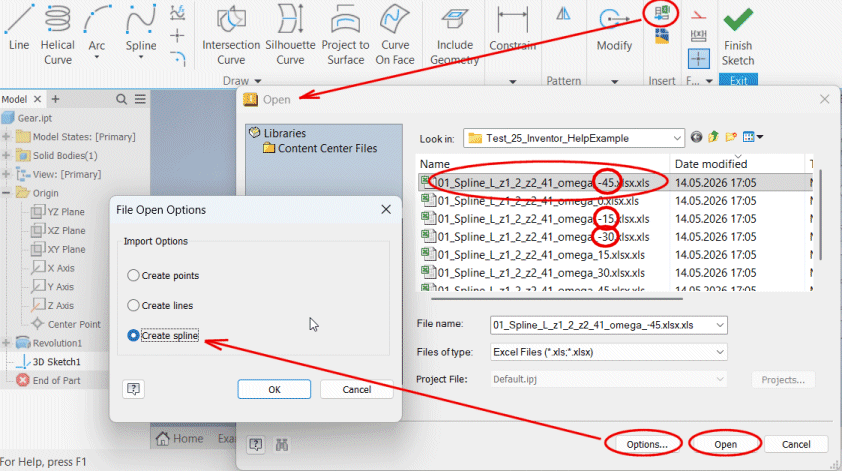Click into the File name input field
The width and height of the screenshot is (842, 471).
click(601, 325)
